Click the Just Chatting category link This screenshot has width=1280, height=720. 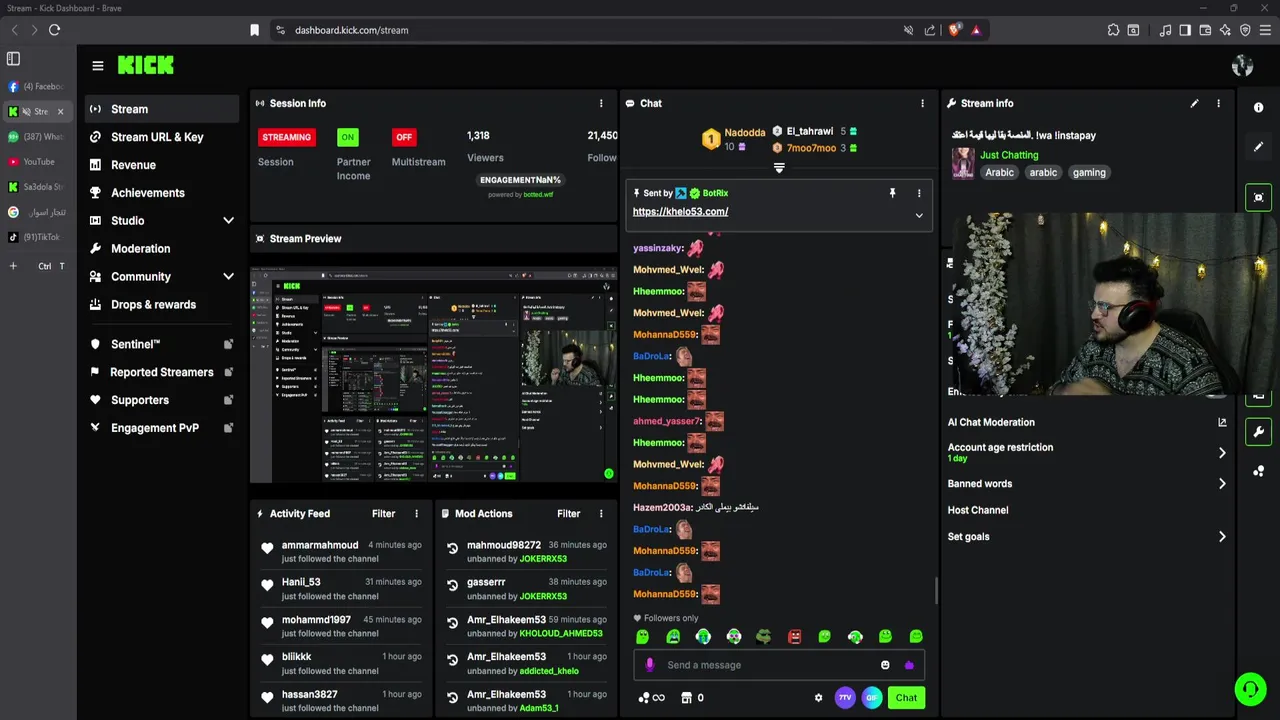point(1009,155)
